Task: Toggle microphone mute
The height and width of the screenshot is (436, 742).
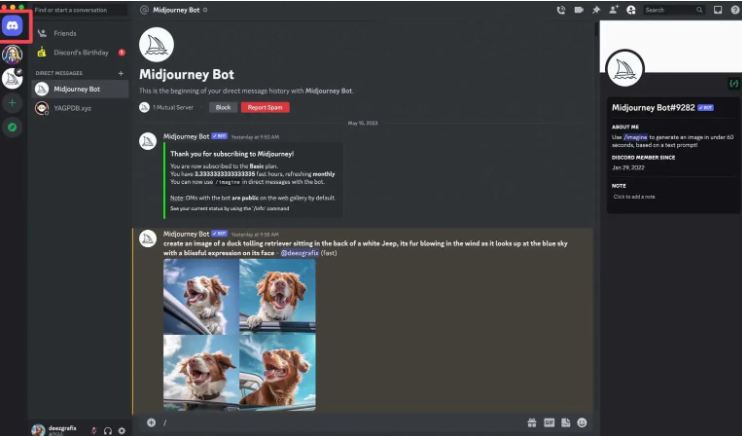Action: [94, 430]
